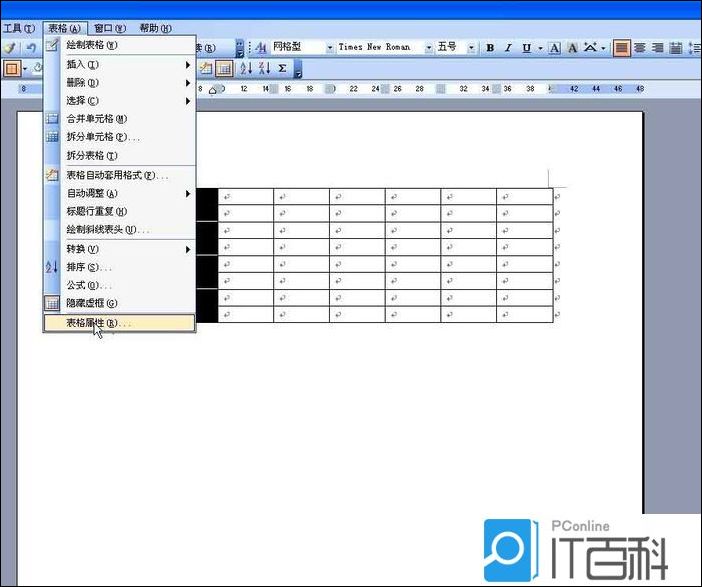
Task: Select distributed alignment
Action: click(x=676, y=47)
